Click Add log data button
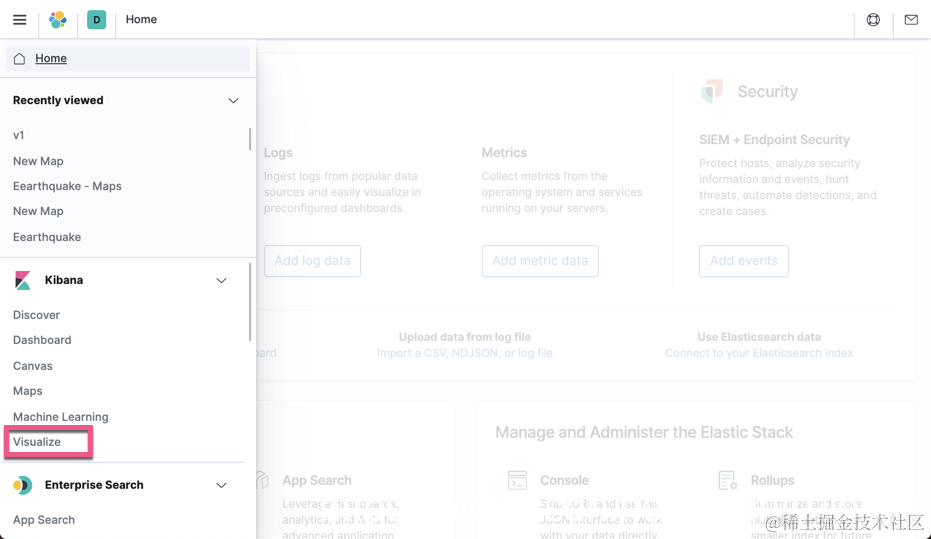 (312, 261)
